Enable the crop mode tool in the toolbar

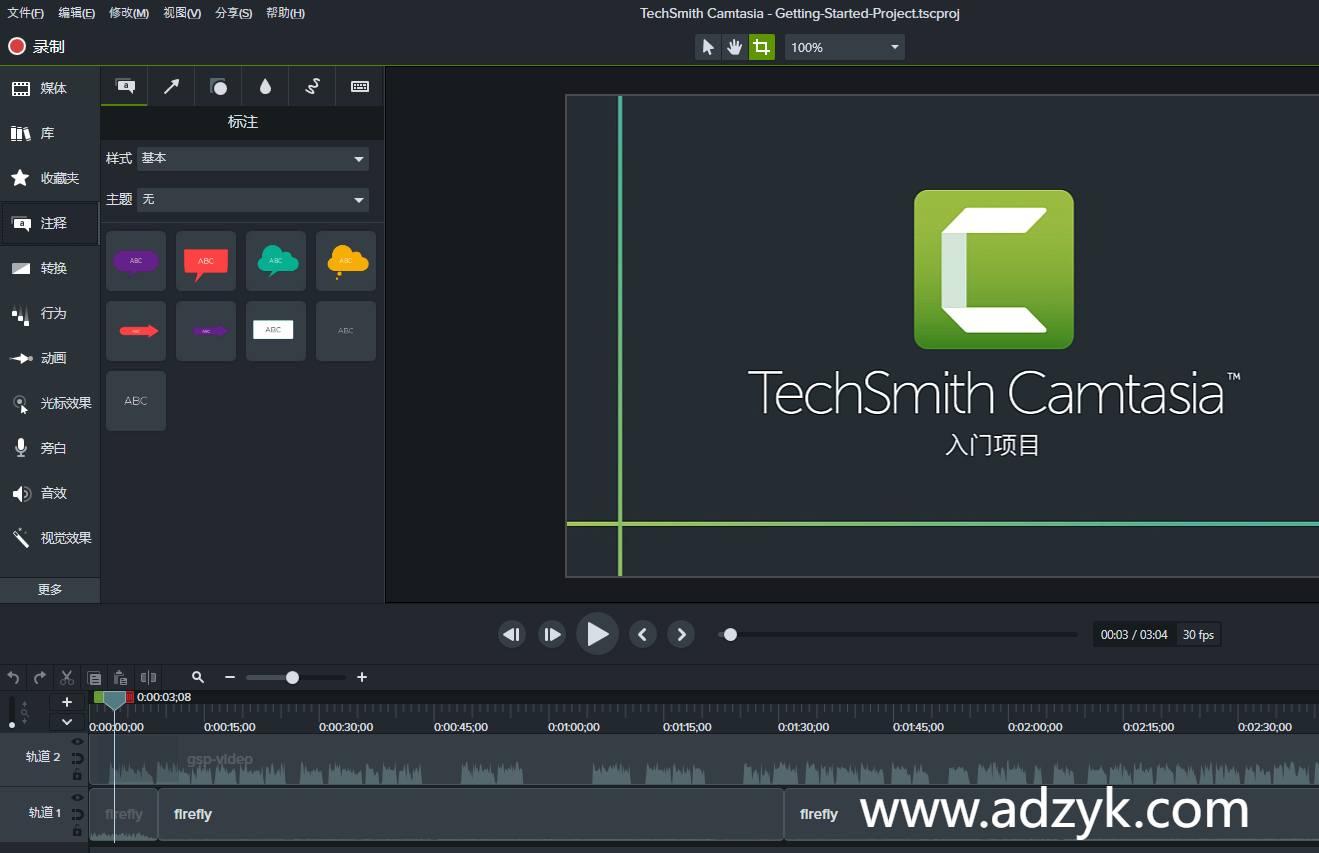coord(762,46)
